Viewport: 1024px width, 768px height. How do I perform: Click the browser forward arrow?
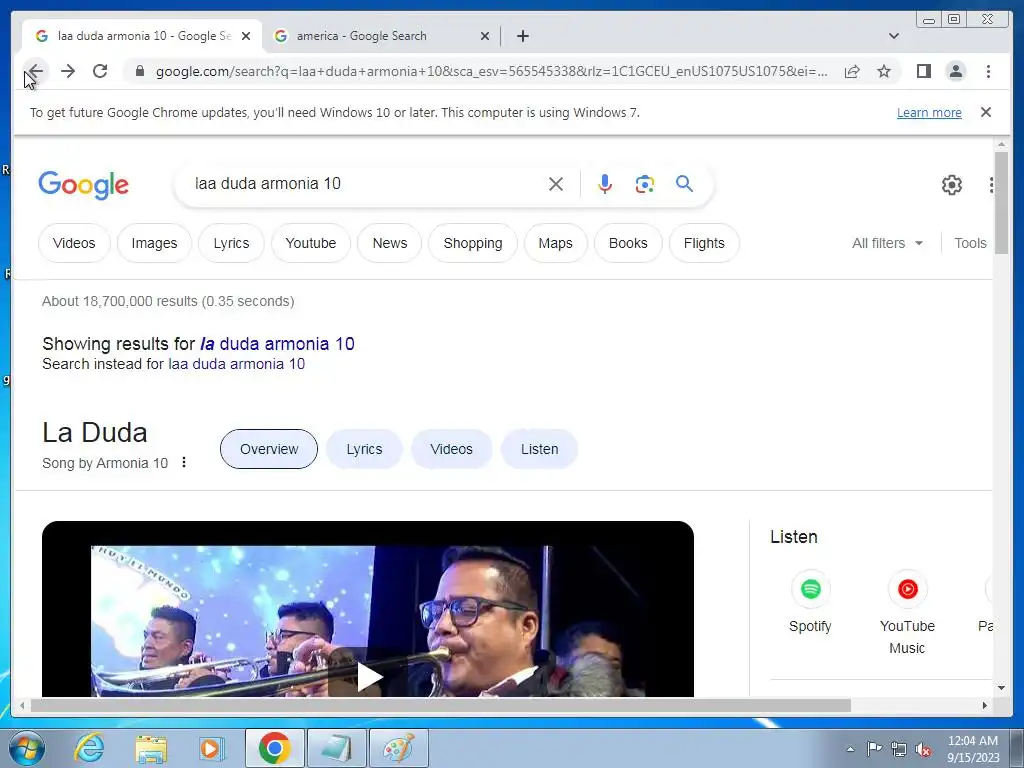coord(68,71)
